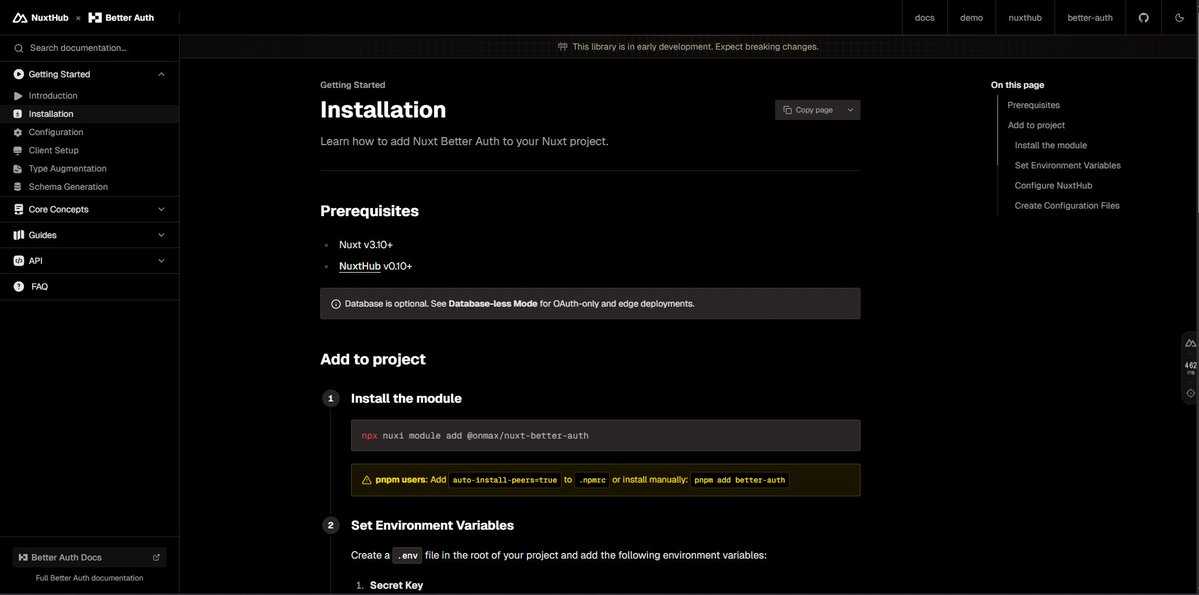Open the Type Augmentation page
This screenshot has height=595, width=1199.
(x=89, y=169)
